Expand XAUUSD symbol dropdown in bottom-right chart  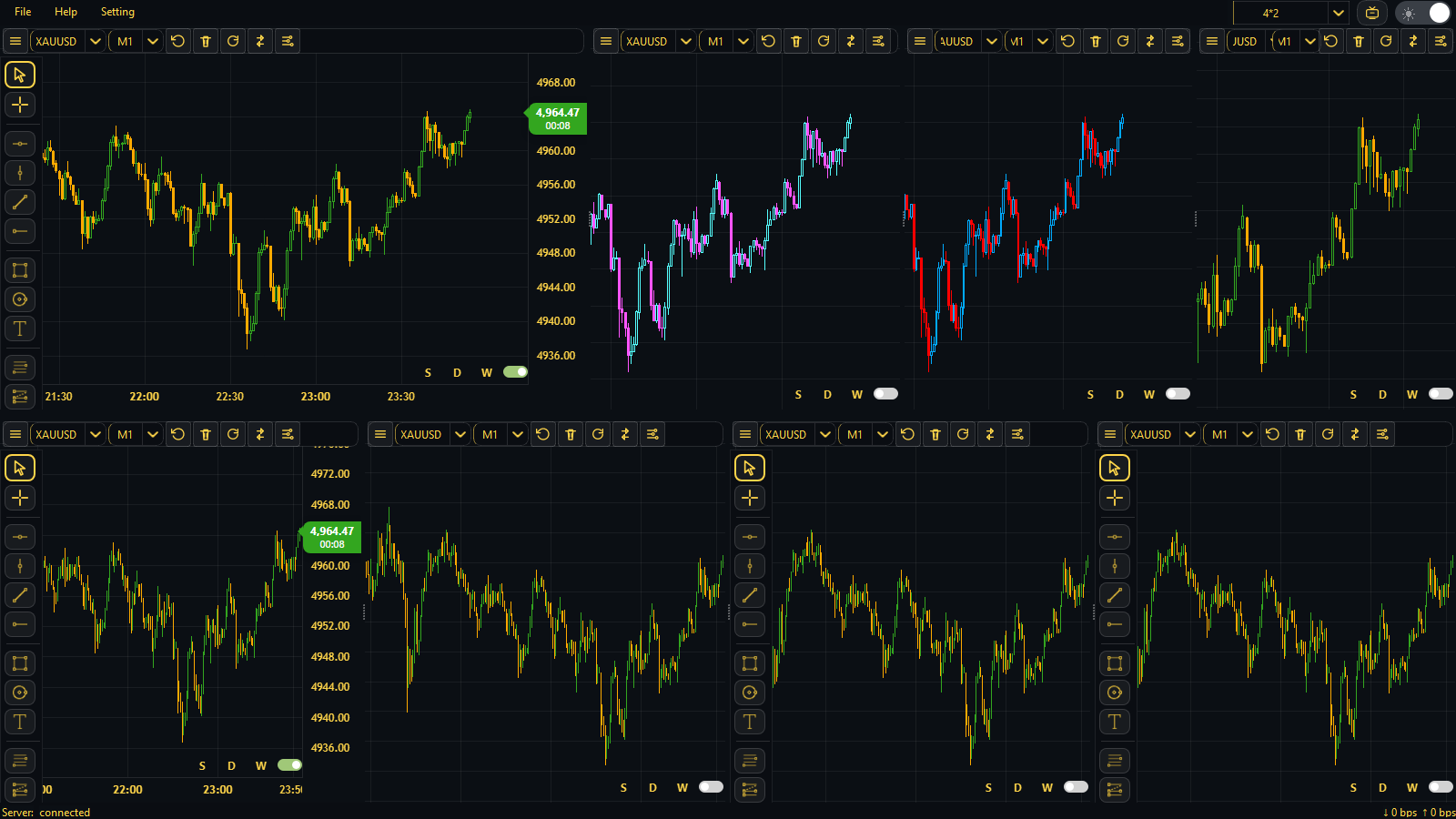tap(1190, 434)
